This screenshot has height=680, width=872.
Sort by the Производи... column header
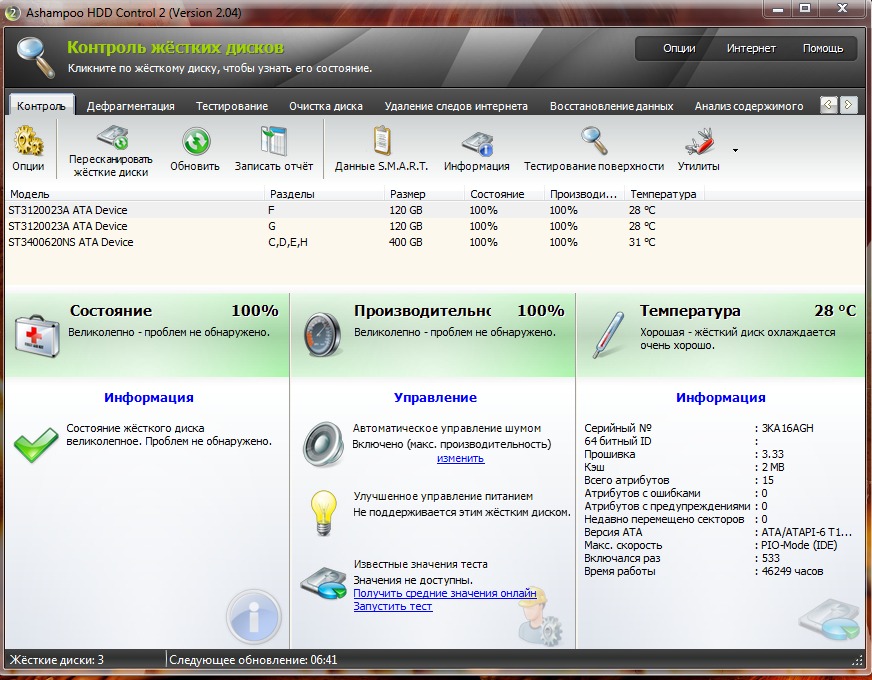point(583,194)
